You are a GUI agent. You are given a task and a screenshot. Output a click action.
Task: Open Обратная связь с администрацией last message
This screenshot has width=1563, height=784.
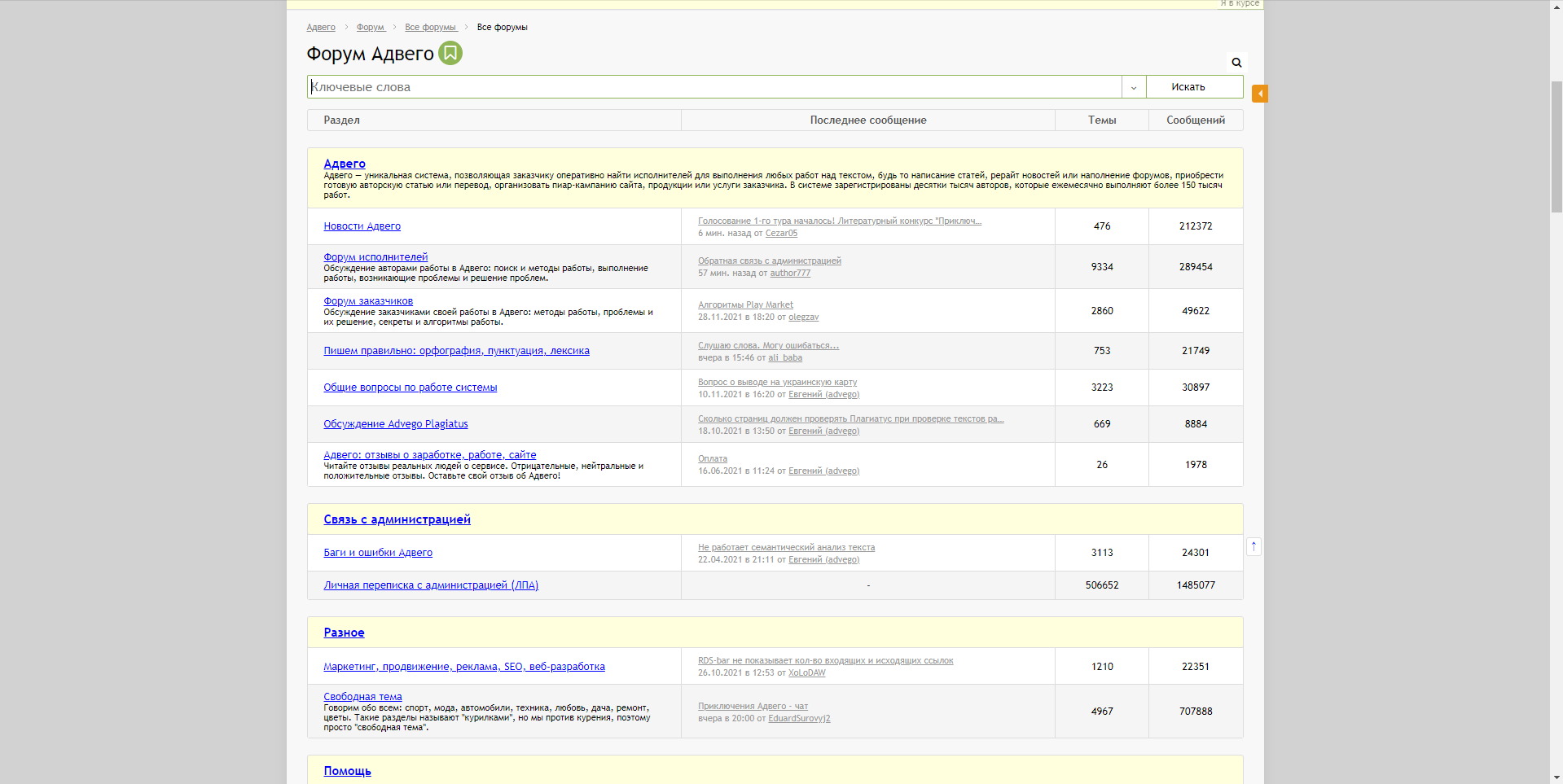[770, 261]
